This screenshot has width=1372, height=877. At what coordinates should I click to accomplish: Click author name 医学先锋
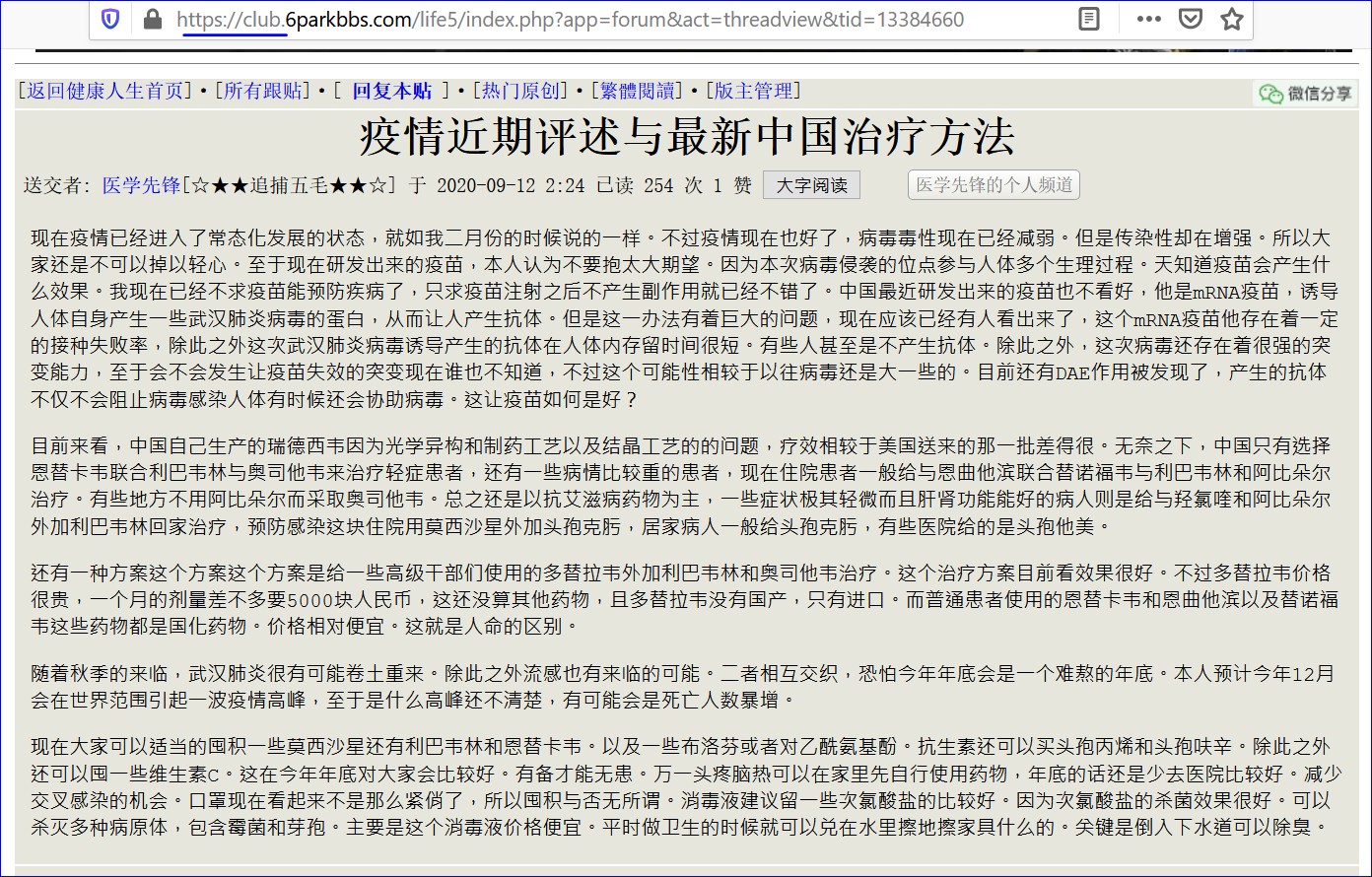pos(141,185)
